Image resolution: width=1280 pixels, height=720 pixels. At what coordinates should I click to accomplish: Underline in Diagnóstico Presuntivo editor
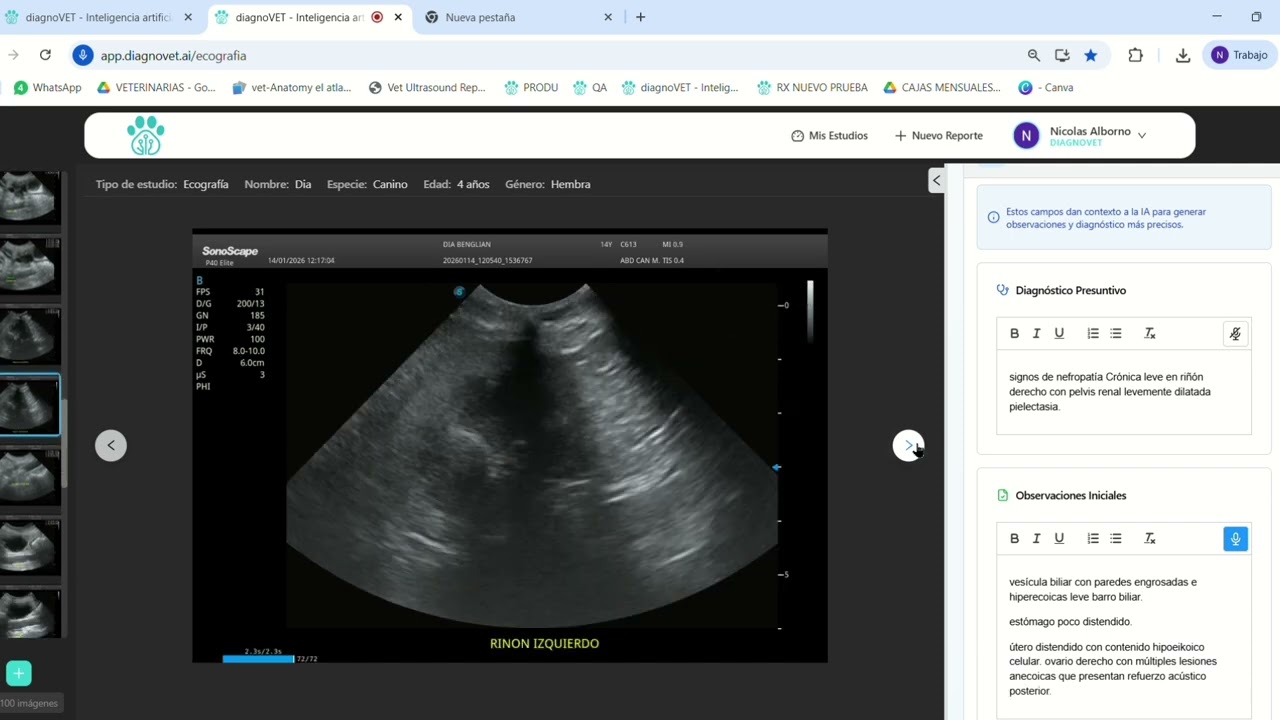pyautogui.click(x=1059, y=333)
